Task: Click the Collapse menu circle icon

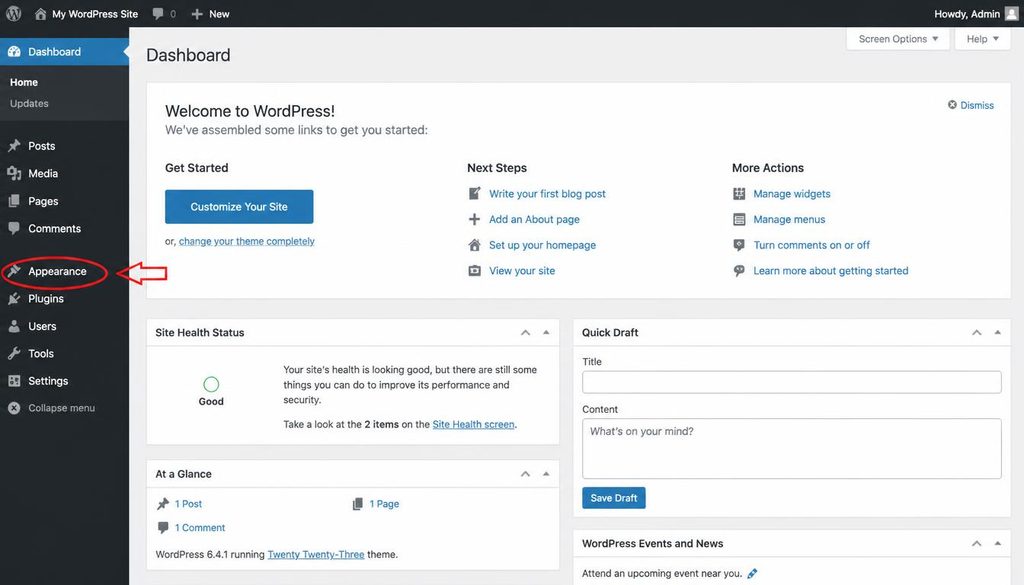Action: pyautogui.click(x=14, y=408)
